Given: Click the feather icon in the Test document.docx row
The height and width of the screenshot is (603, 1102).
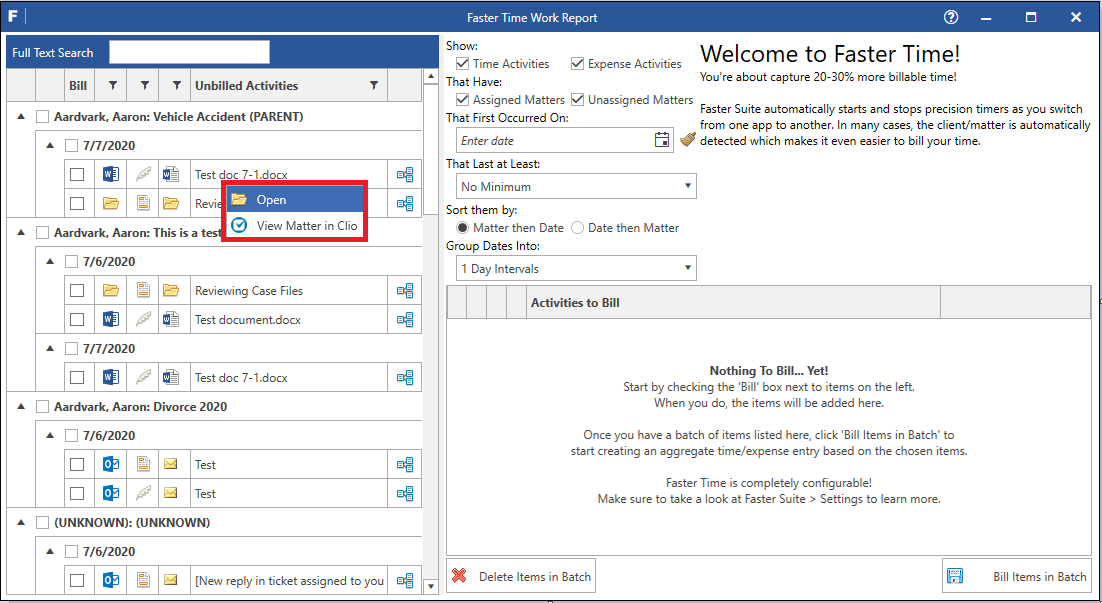Looking at the screenshot, I should (x=143, y=320).
